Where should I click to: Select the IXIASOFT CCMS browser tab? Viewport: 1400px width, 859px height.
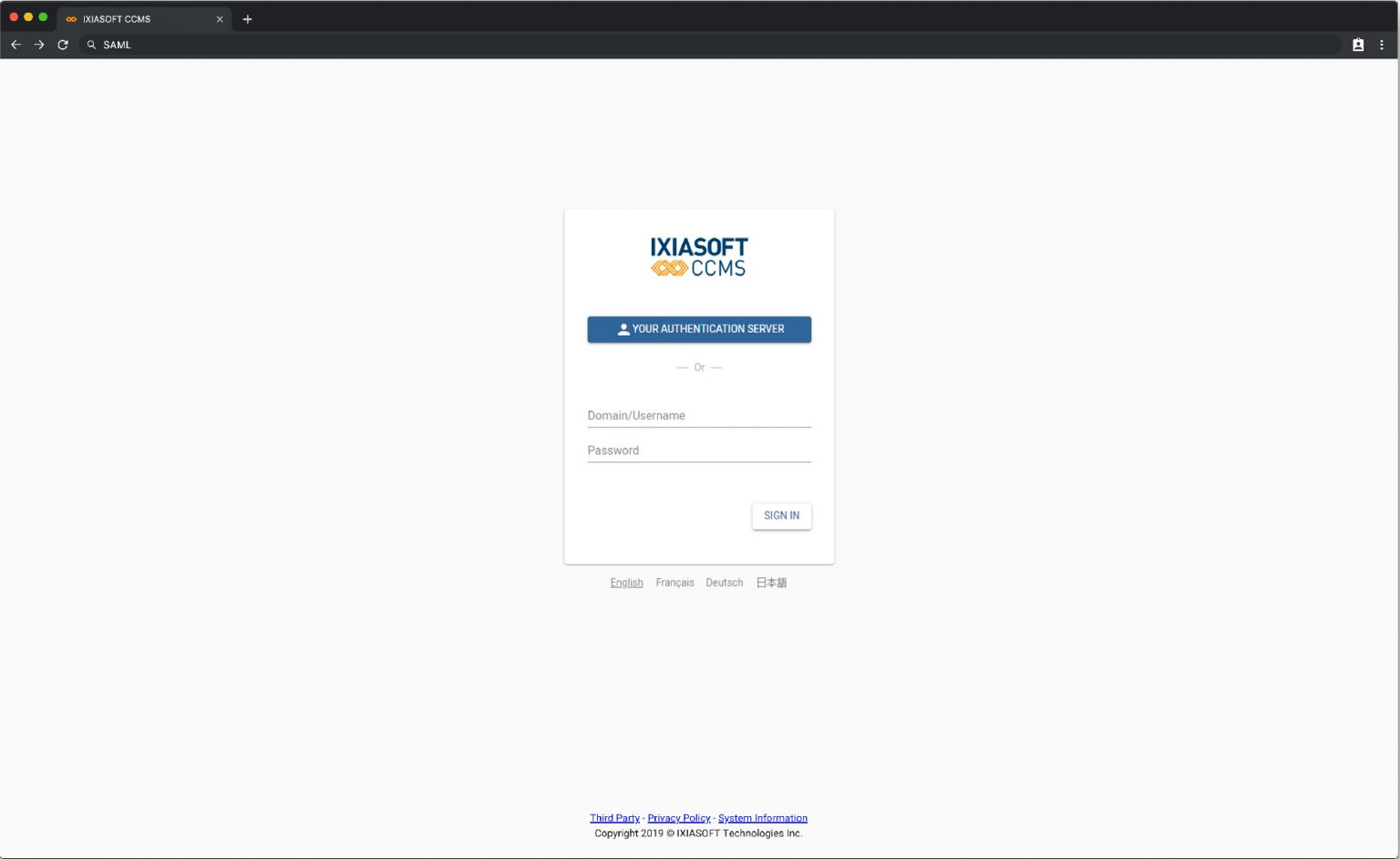(x=144, y=19)
